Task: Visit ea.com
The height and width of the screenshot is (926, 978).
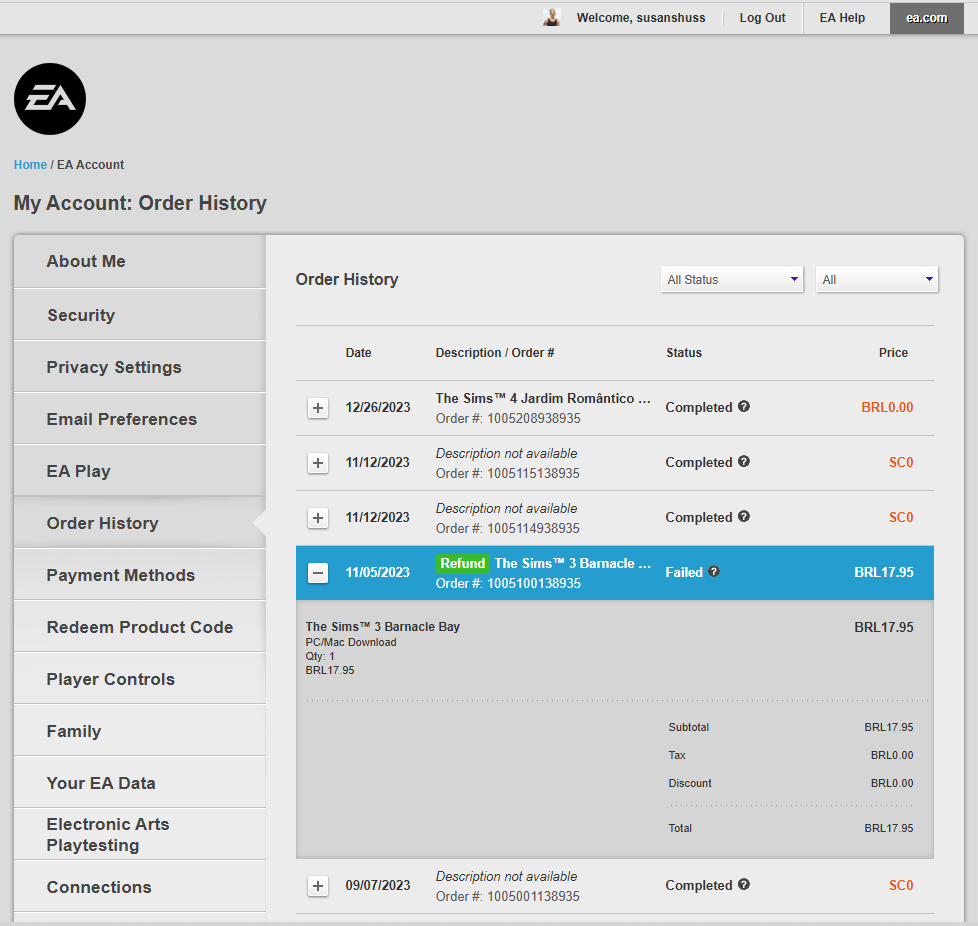Action: click(926, 18)
